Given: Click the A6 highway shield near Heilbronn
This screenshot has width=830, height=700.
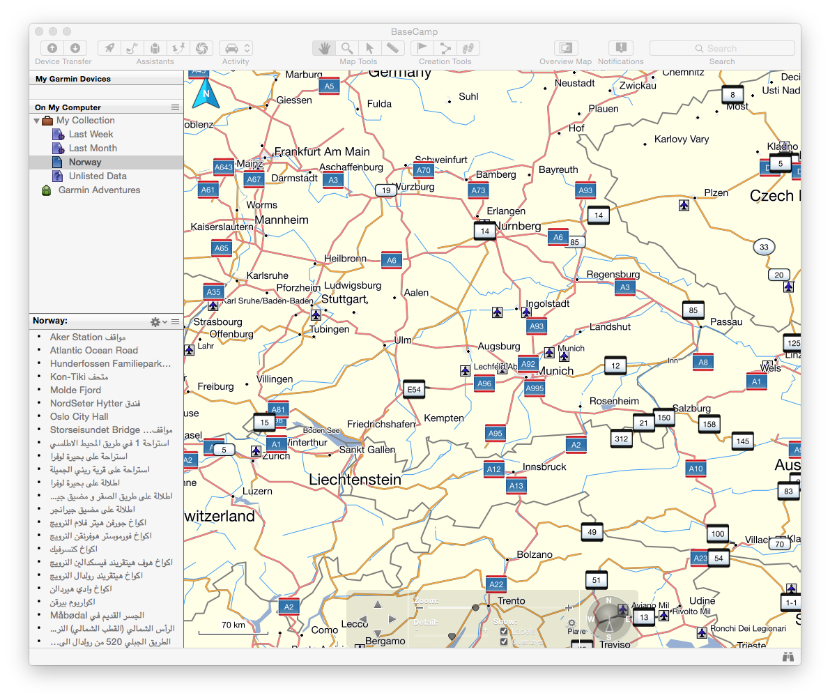Looking at the screenshot, I should pos(391,260).
